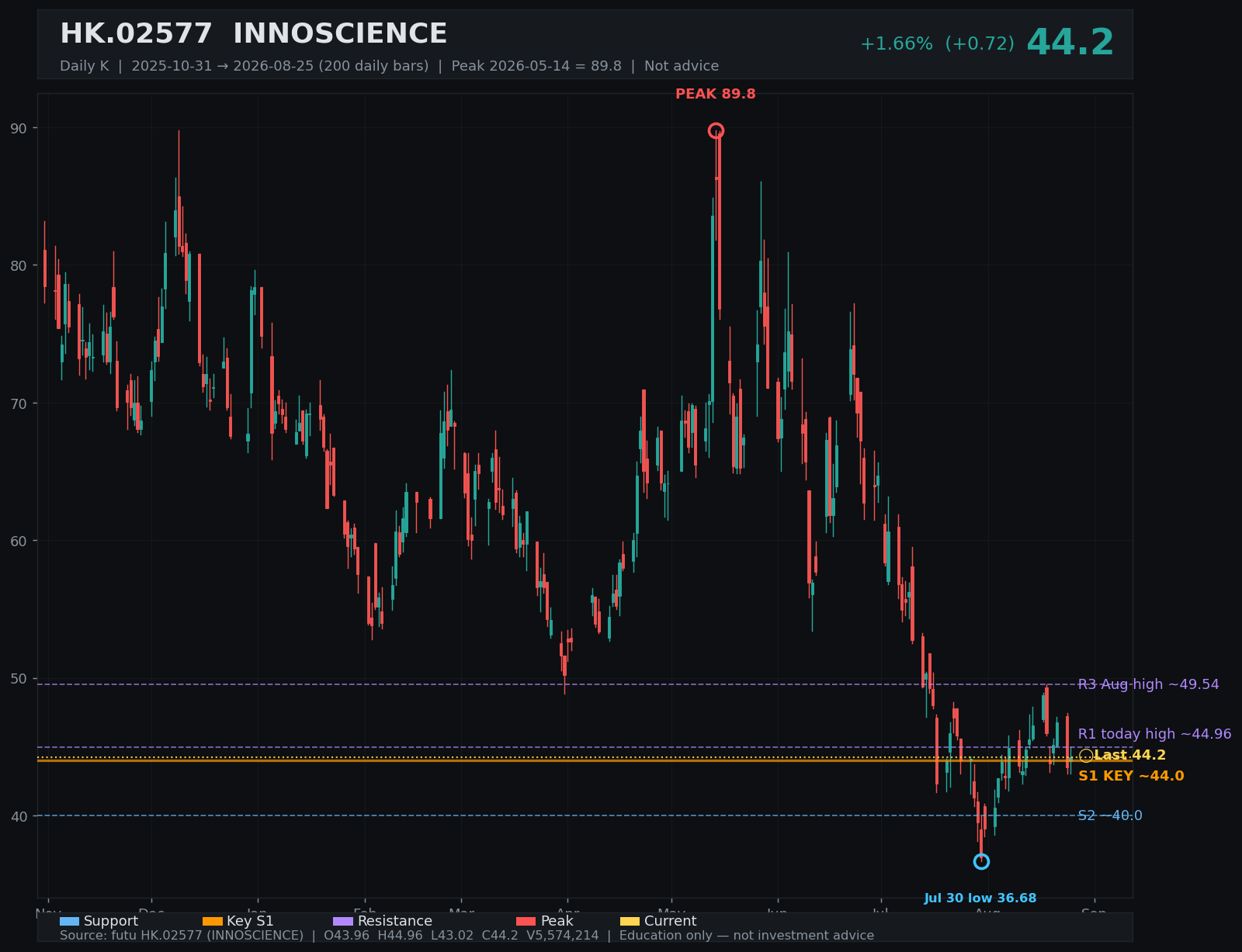
Task: Click the y-axis label 60
Action: click(x=19, y=541)
